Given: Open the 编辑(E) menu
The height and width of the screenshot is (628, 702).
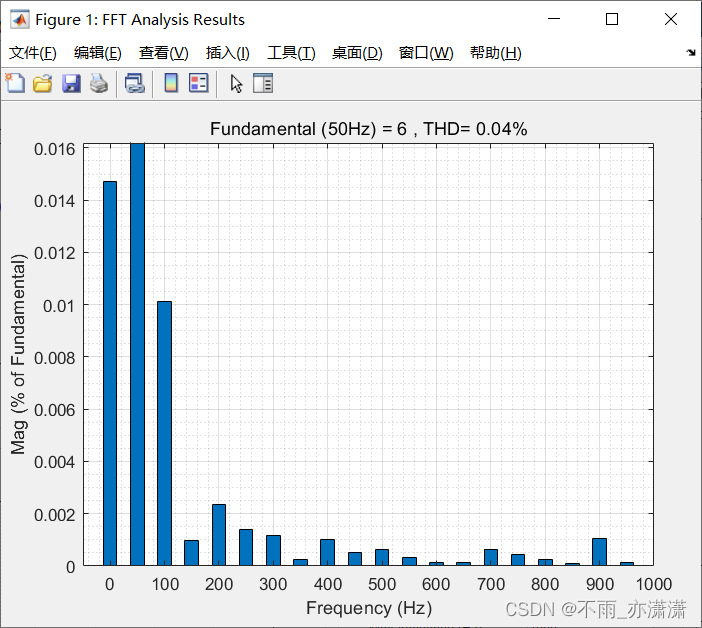Looking at the screenshot, I should pyautogui.click(x=98, y=53).
